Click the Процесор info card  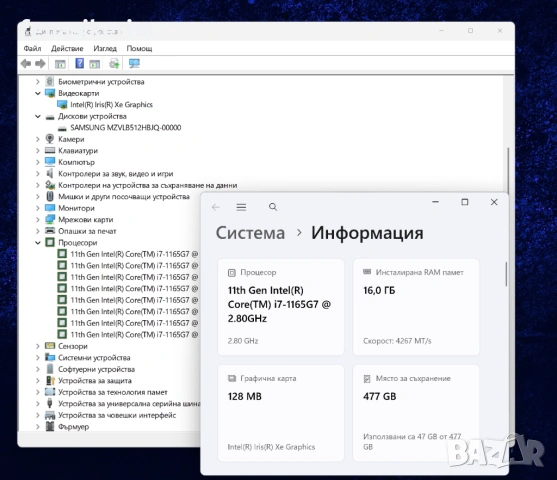coord(281,307)
